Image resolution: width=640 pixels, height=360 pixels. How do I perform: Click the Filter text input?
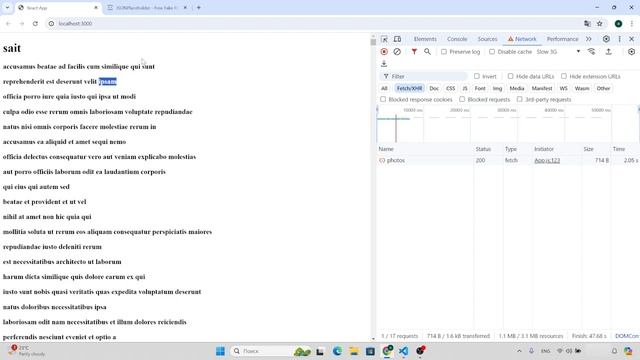(x=424, y=76)
